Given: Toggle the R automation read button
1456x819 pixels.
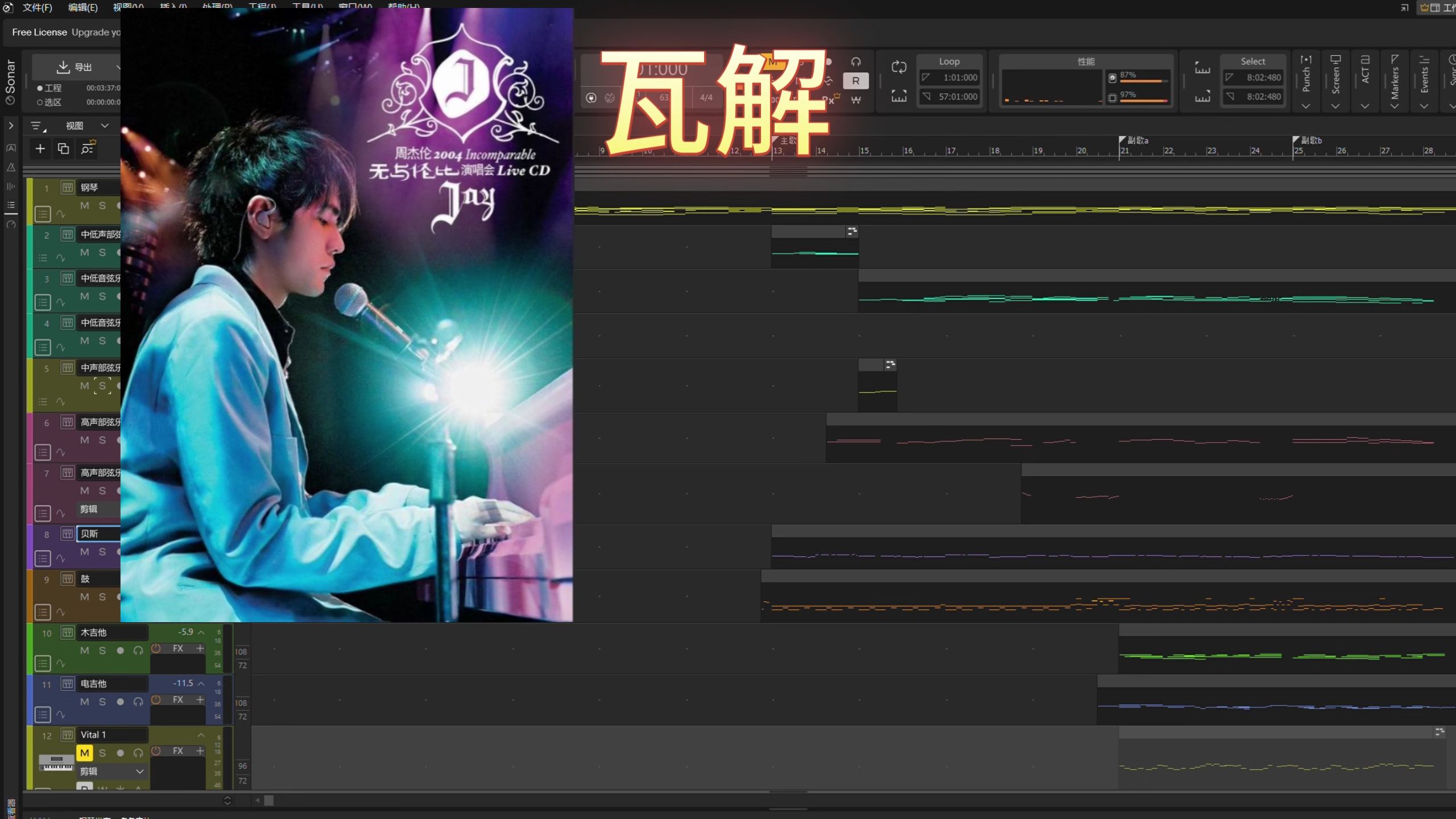Looking at the screenshot, I should click(855, 81).
